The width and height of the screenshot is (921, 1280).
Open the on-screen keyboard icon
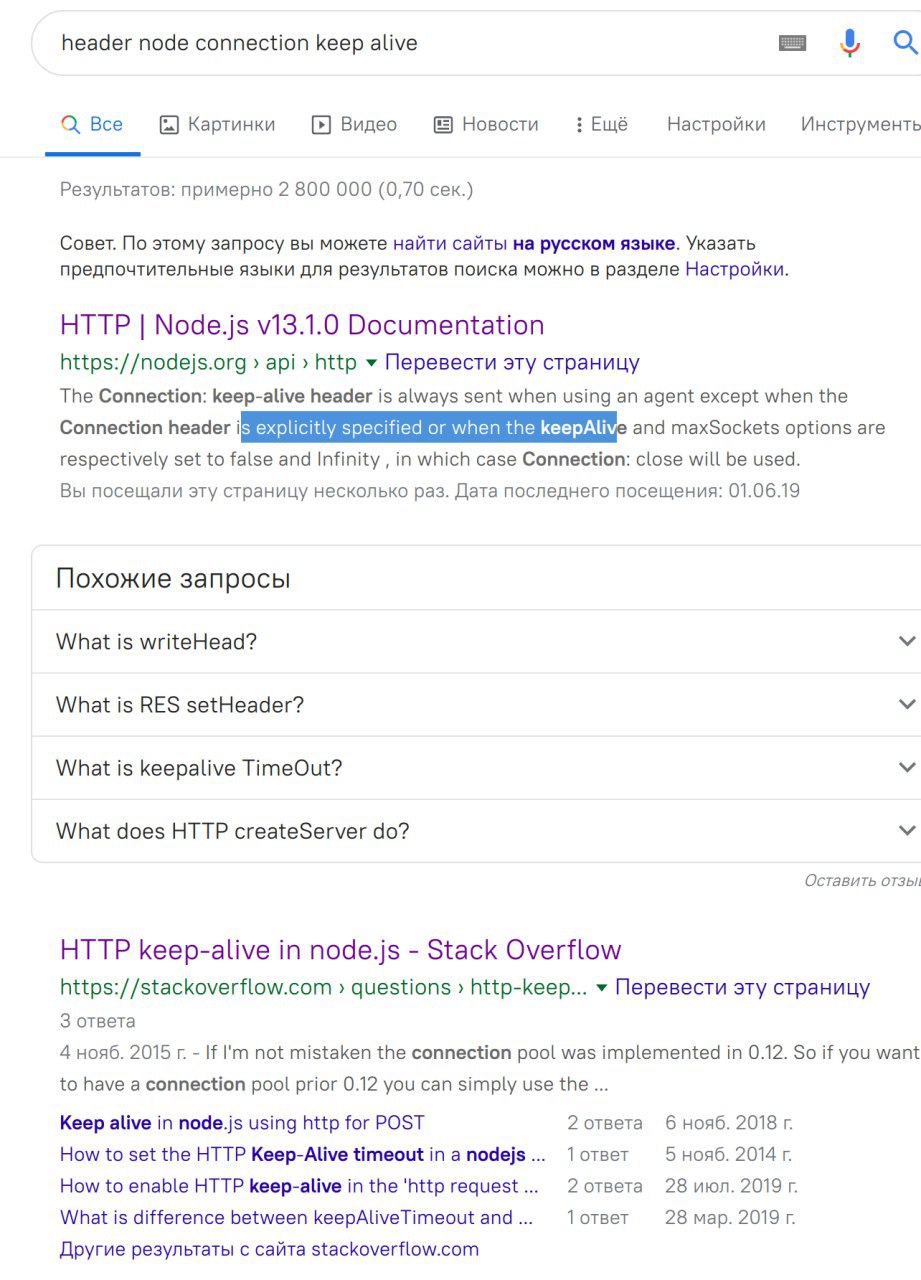click(792, 43)
